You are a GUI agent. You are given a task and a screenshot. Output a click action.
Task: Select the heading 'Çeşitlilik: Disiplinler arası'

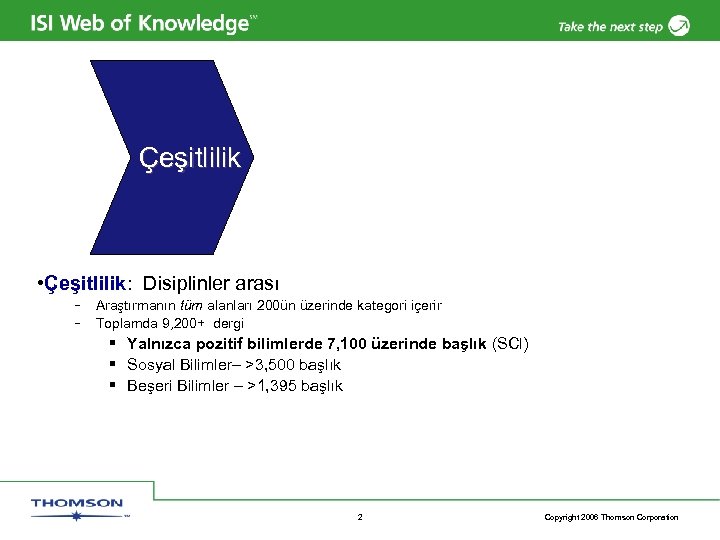tap(158, 283)
